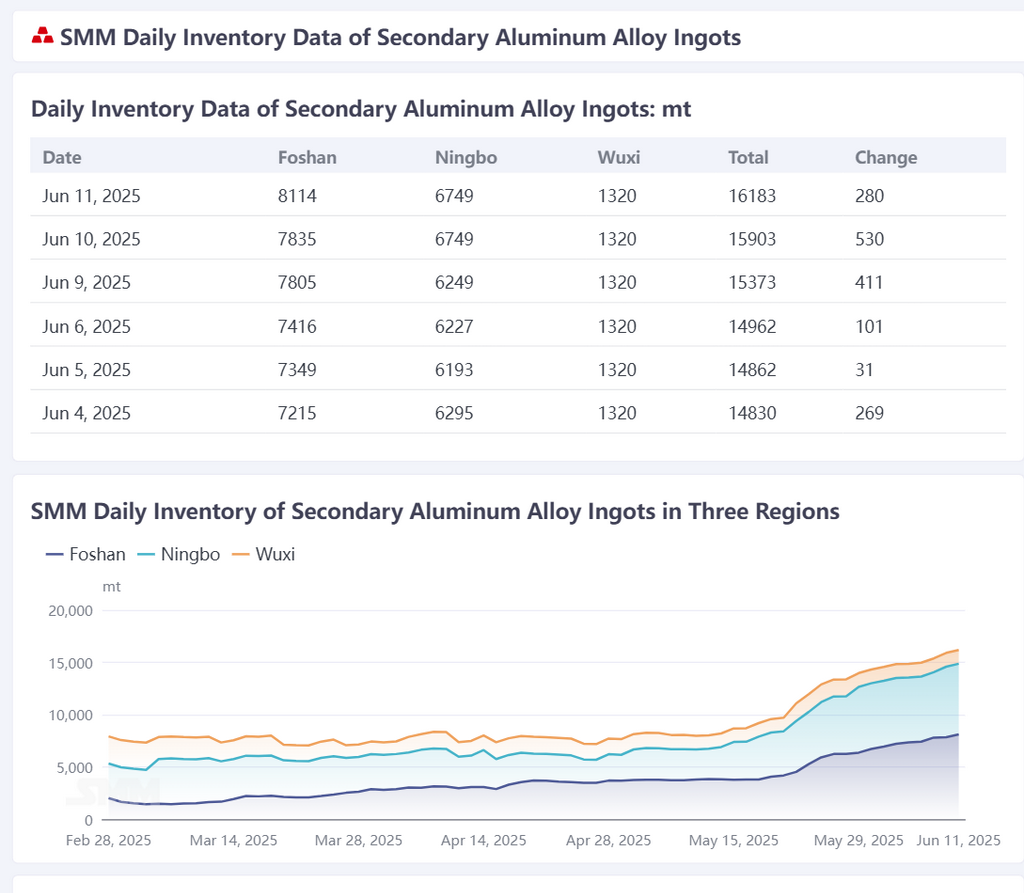Click Foshan value 7835
1024x893 pixels.
pos(297,239)
